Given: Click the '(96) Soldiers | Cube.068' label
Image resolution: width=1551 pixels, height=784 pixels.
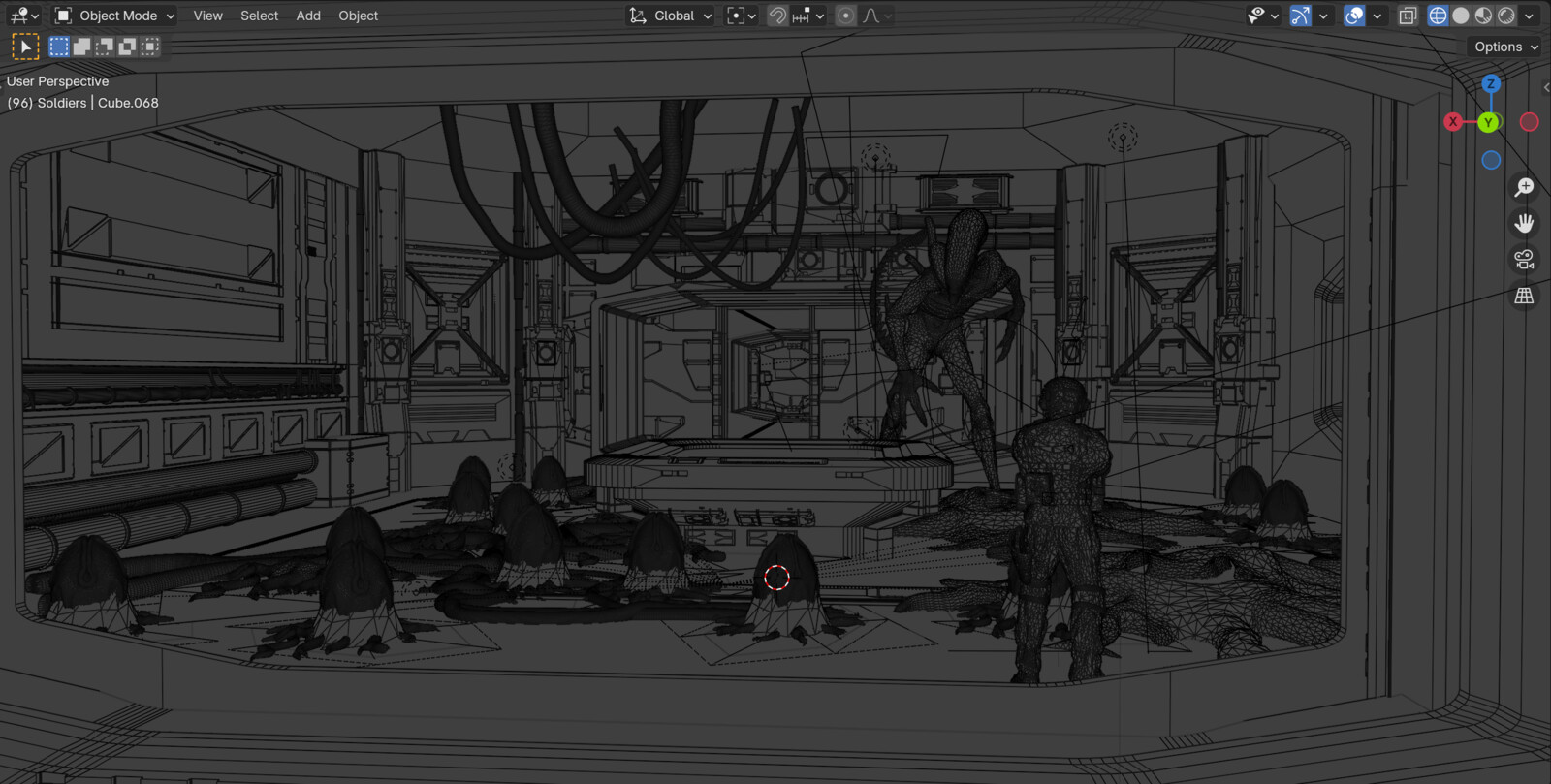Looking at the screenshot, I should [82, 103].
